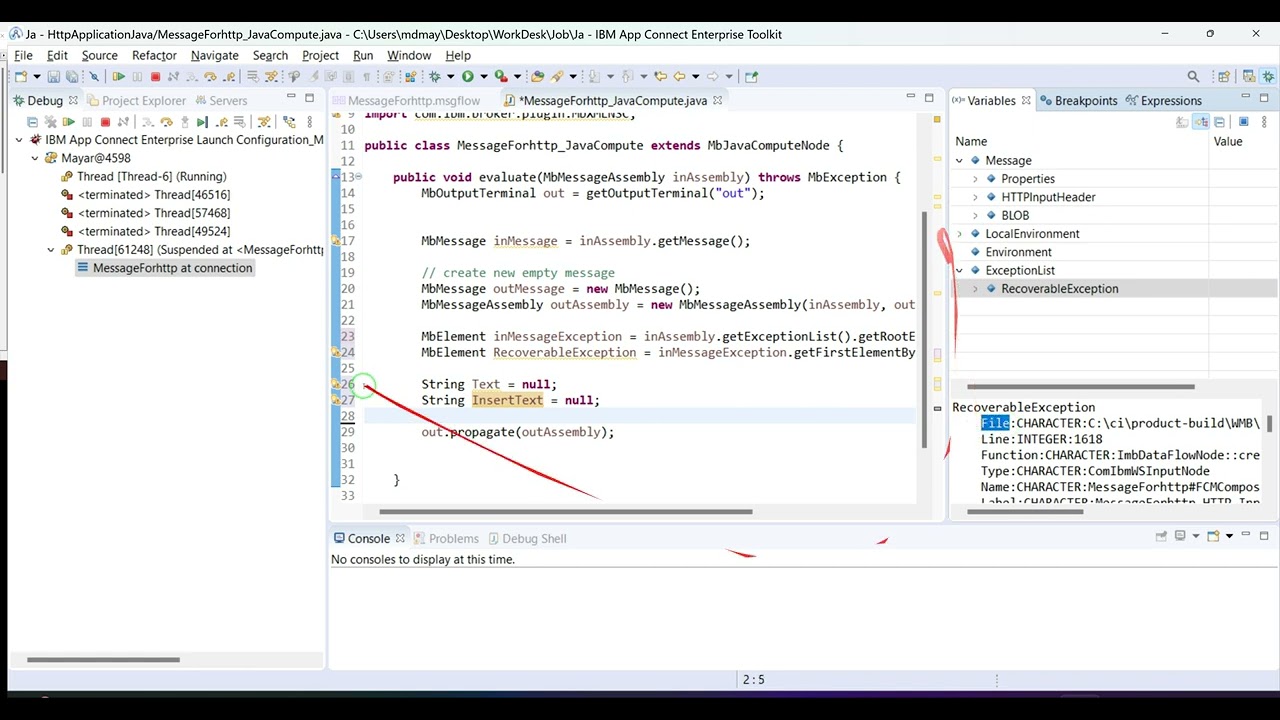Screen dimensions: 1280x720
Task: Click the editor horizontal scrollbar
Action: (565, 511)
